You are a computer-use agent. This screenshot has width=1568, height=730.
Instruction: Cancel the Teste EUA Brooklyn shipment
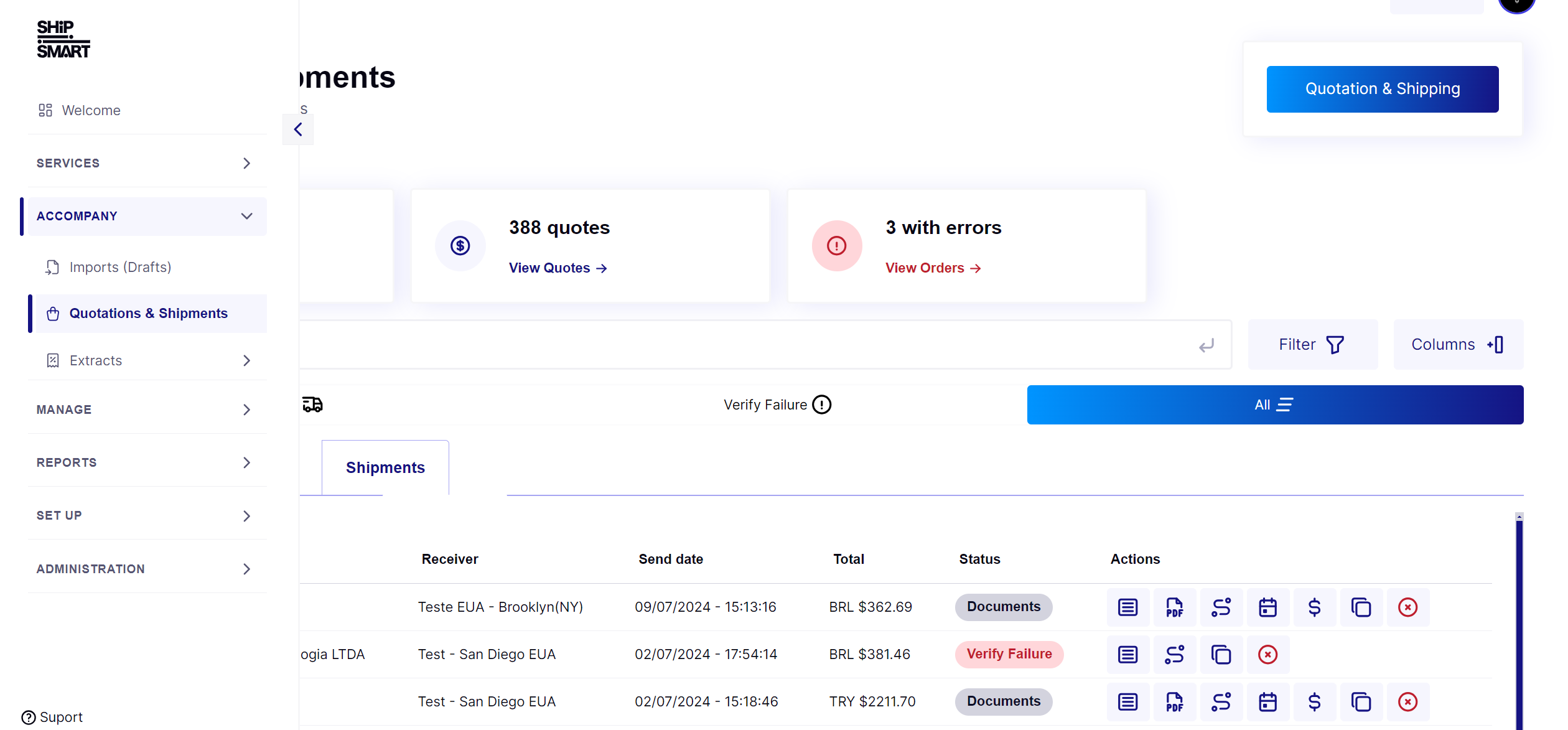(1407, 607)
